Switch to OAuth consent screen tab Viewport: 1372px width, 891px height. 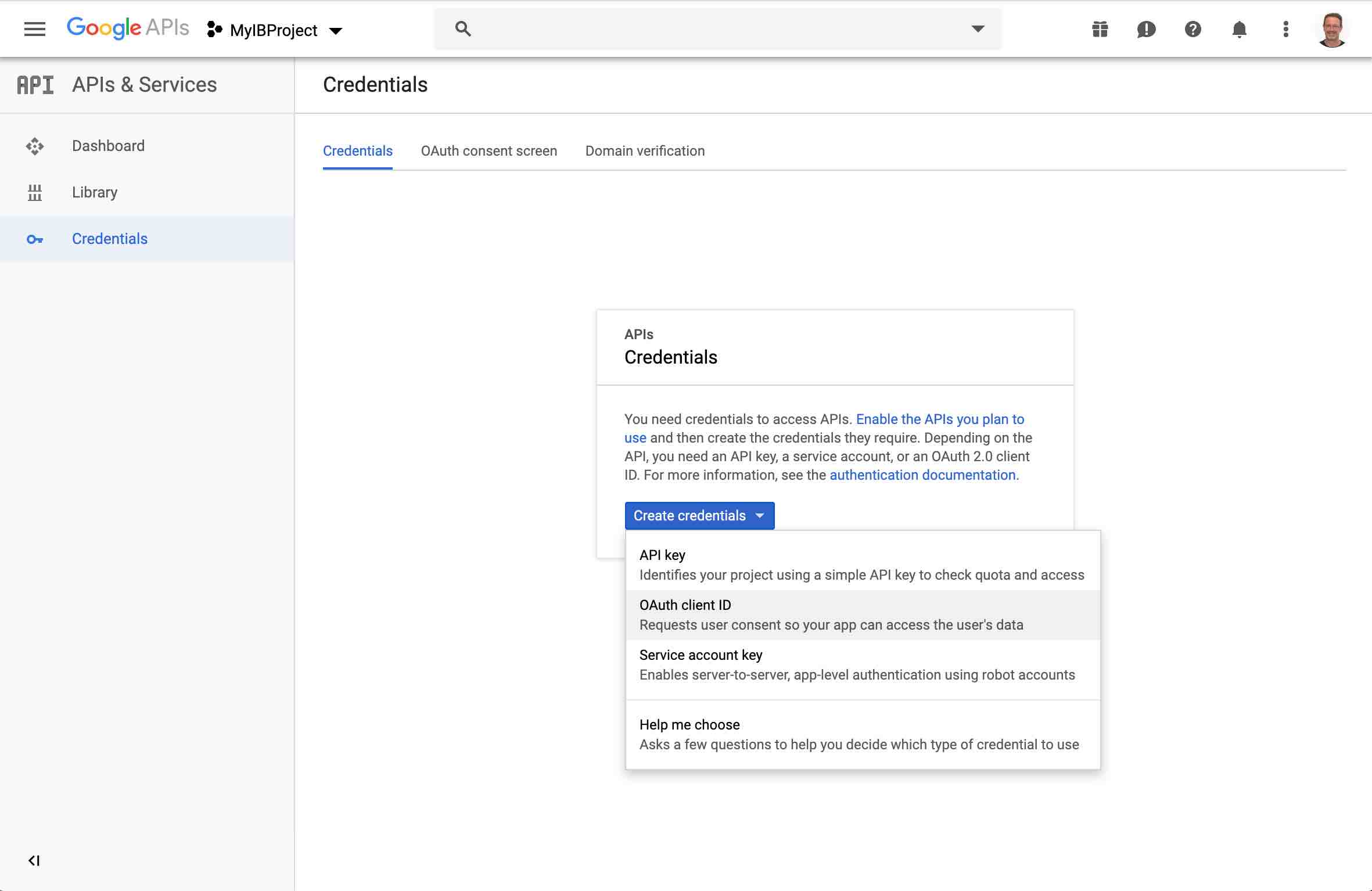tap(489, 151)
